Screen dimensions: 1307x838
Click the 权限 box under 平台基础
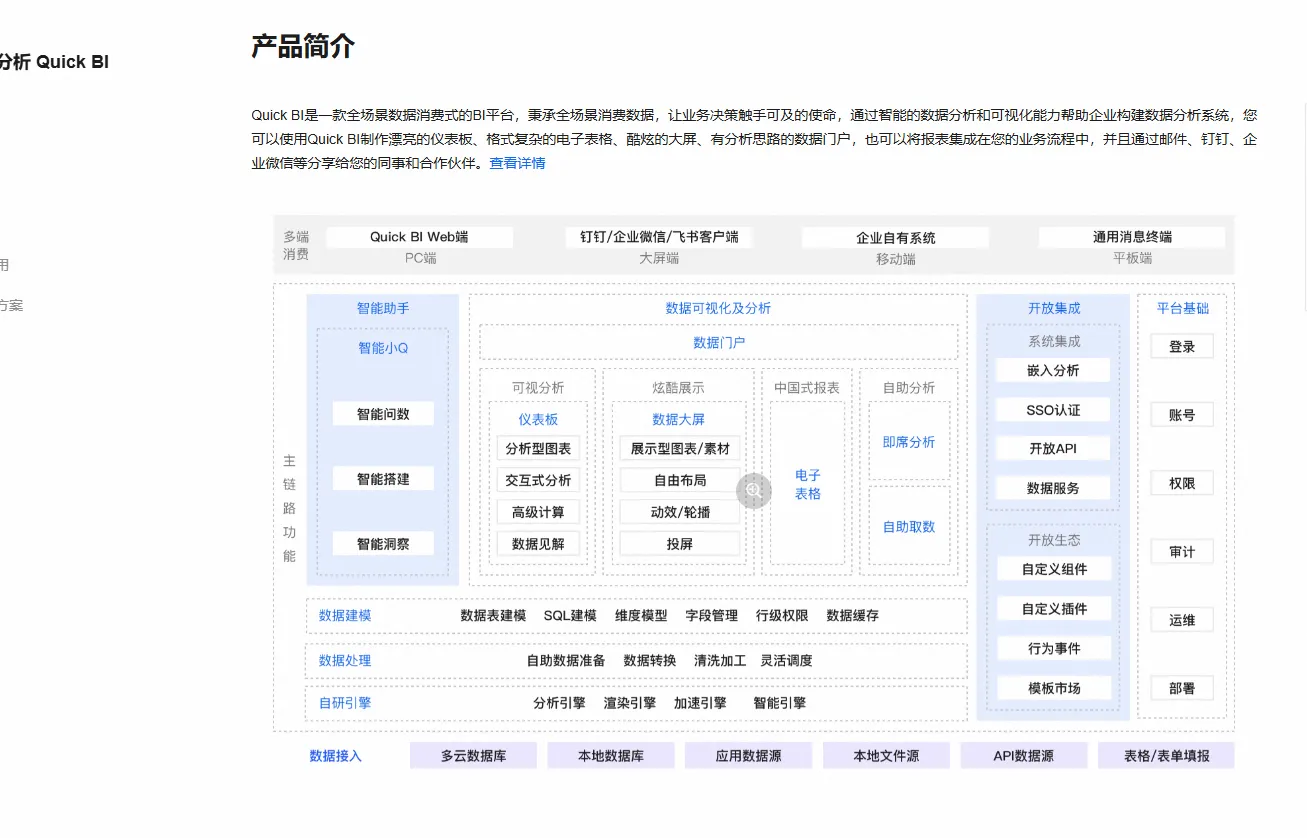click(x=1182, y=483)
